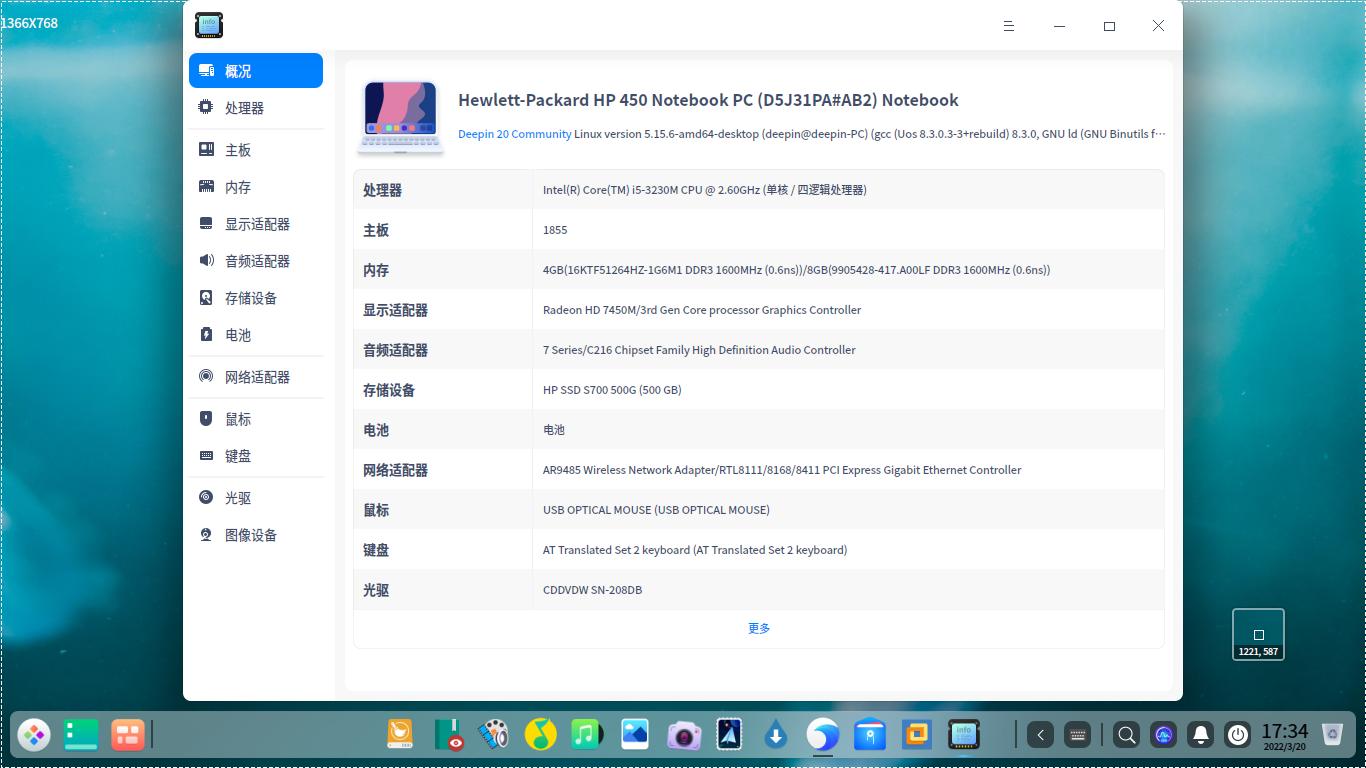View 内存 (Memory) details in sidebar
This screenshot has width=1366, height=768.
click(238, 187)
